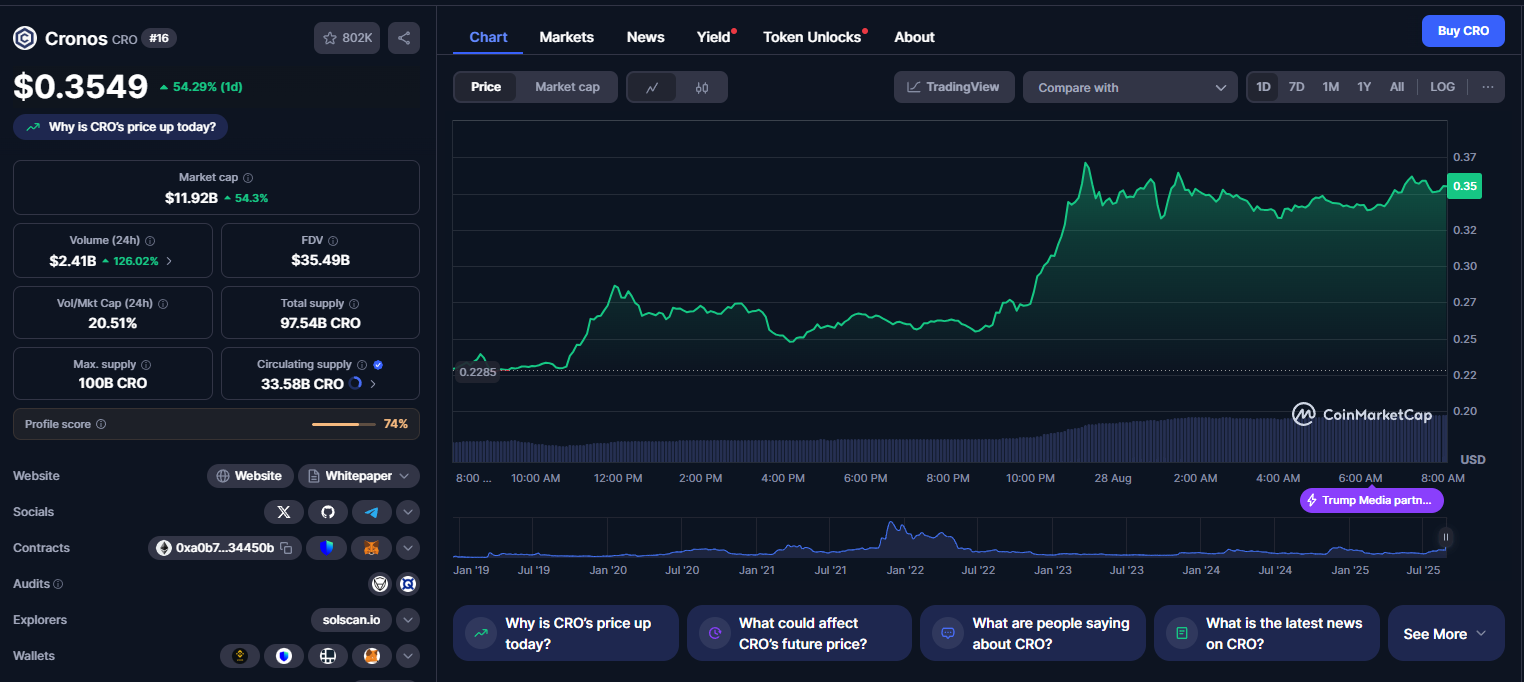Switch to the About tab
The width and height of the screenshot is (1524, 682).
(x=914, y=37)
